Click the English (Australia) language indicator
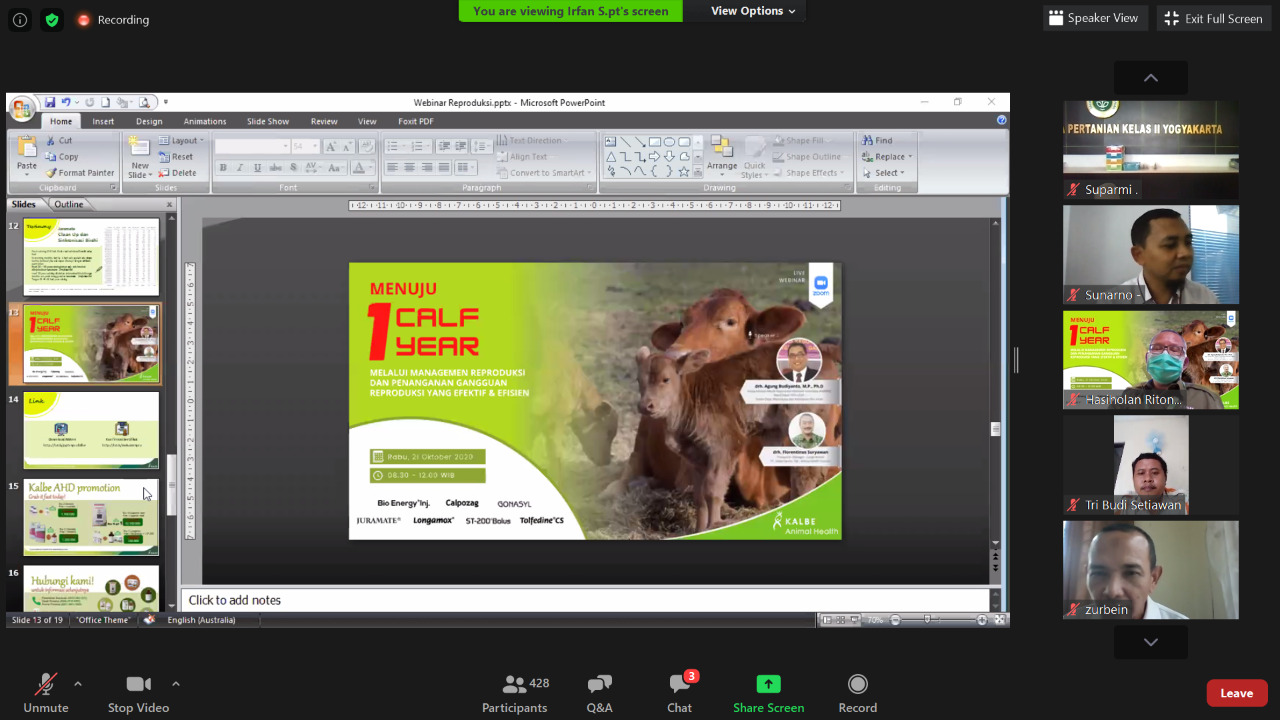The image size is (1280, 720). click(x=201, y=620)
